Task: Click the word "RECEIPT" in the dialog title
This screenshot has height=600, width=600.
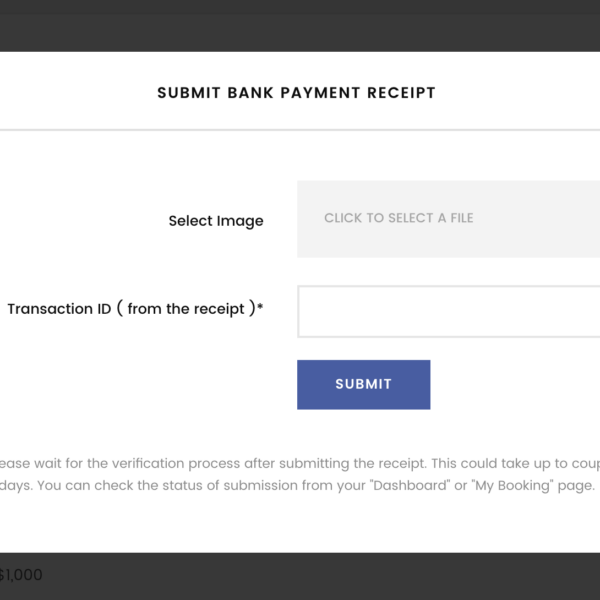Action: [x=400, y=93]
